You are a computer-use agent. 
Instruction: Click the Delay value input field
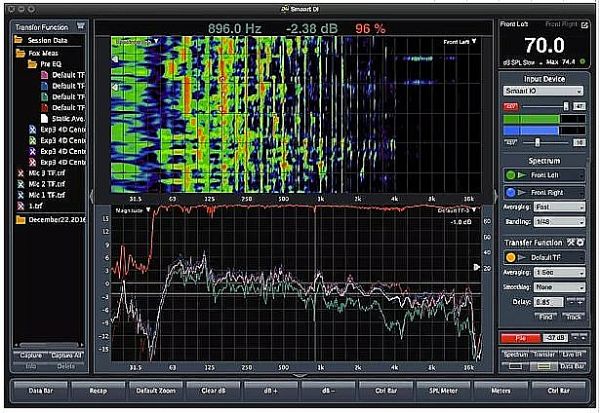coord(548,302)
